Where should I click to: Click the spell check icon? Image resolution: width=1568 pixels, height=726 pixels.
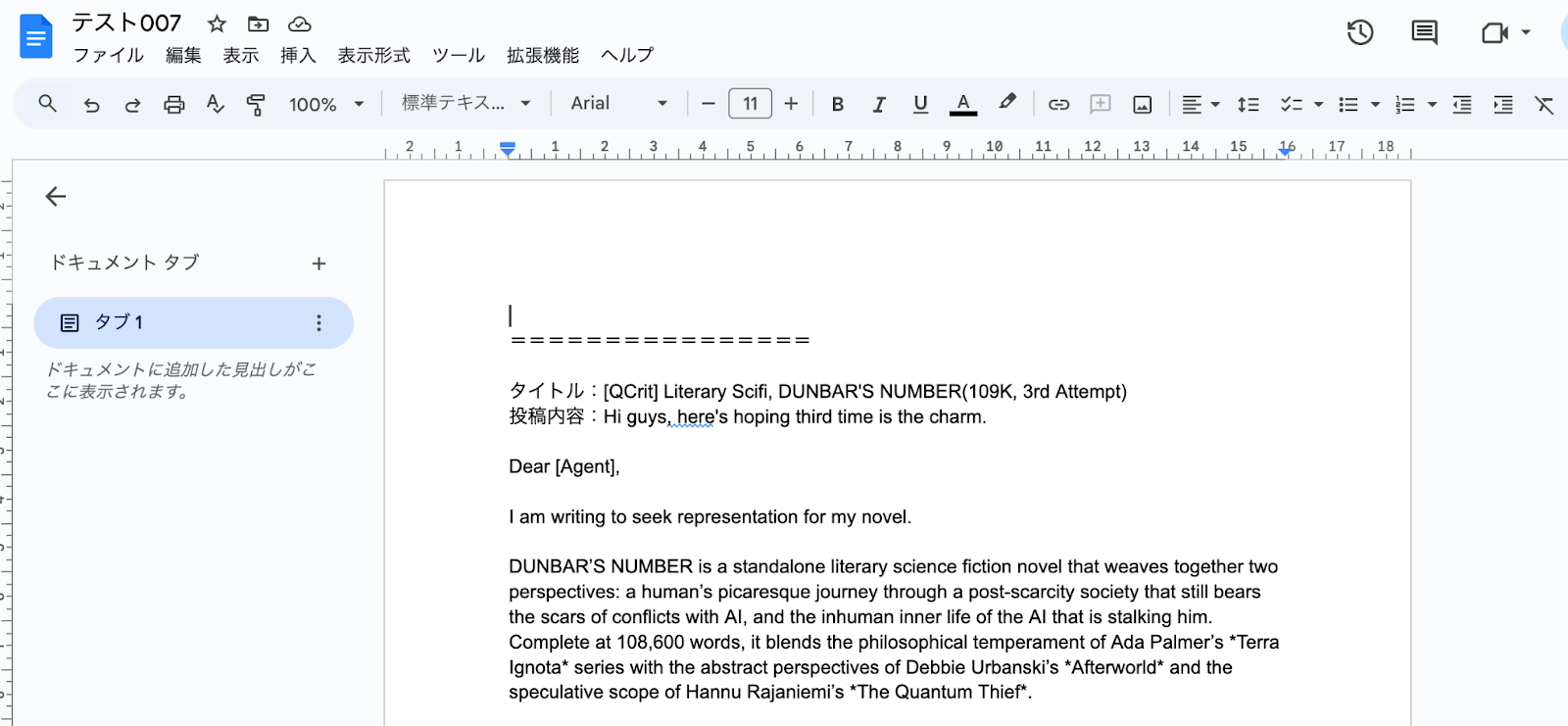tap(215, 104)
